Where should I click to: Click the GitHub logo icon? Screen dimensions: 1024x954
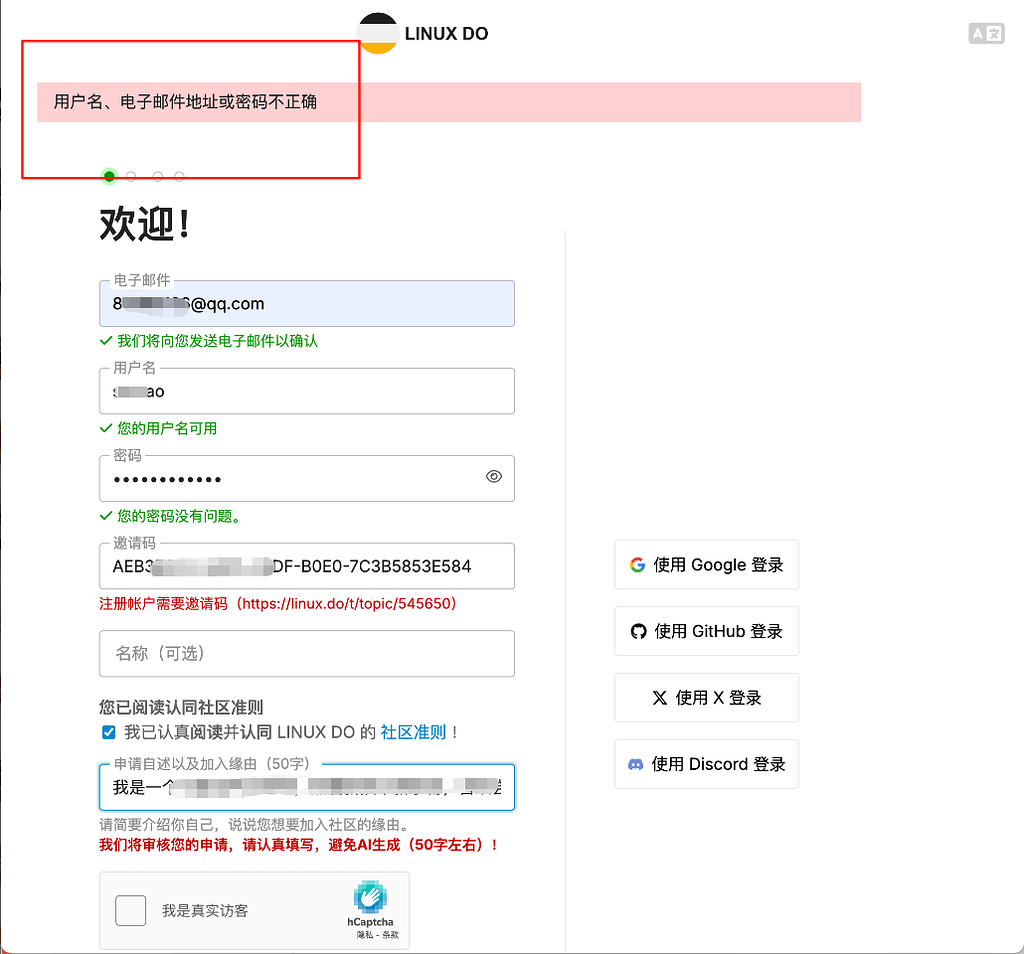click(638, 631)
